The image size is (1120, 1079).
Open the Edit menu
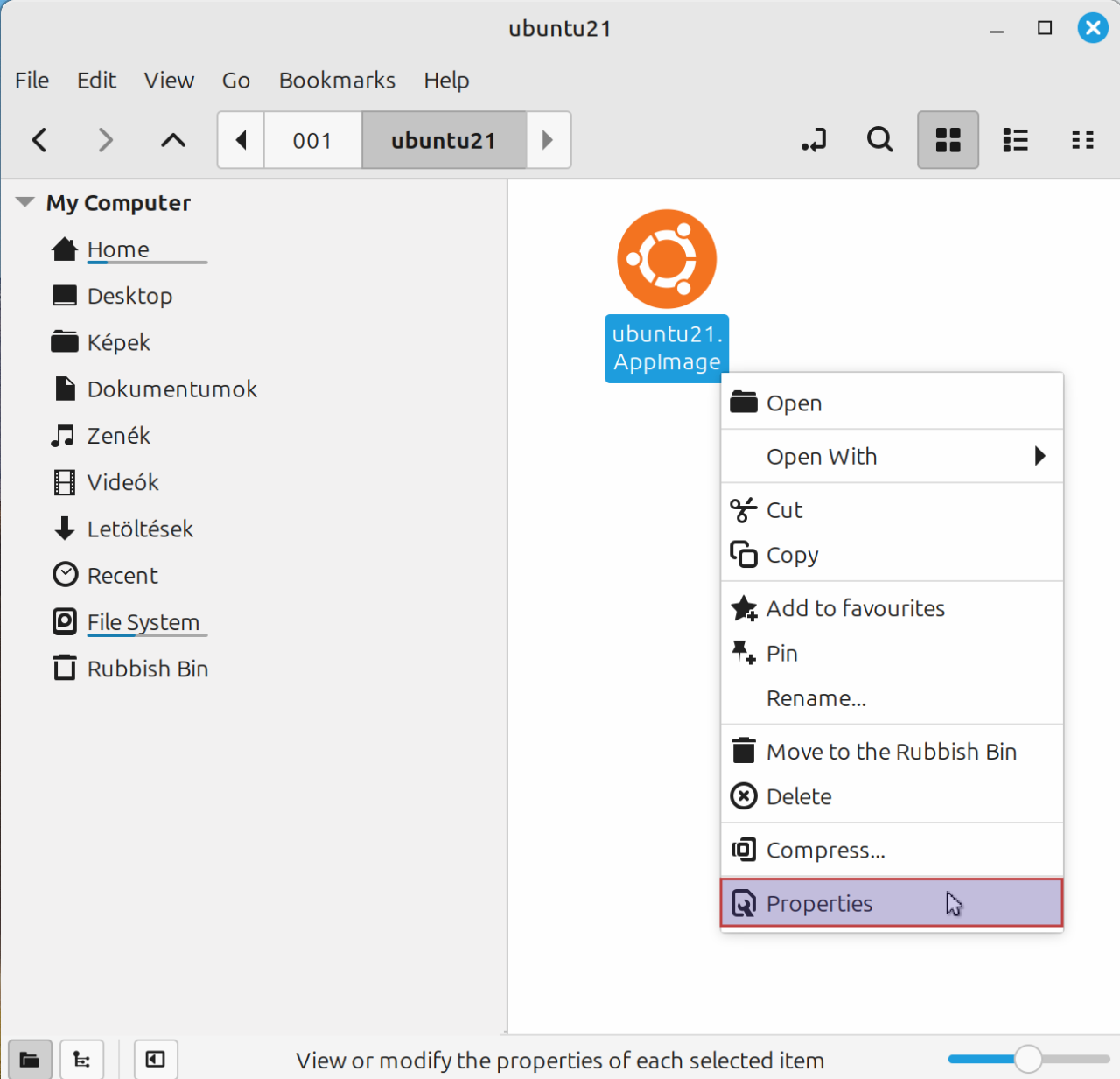tap(96, 81)
